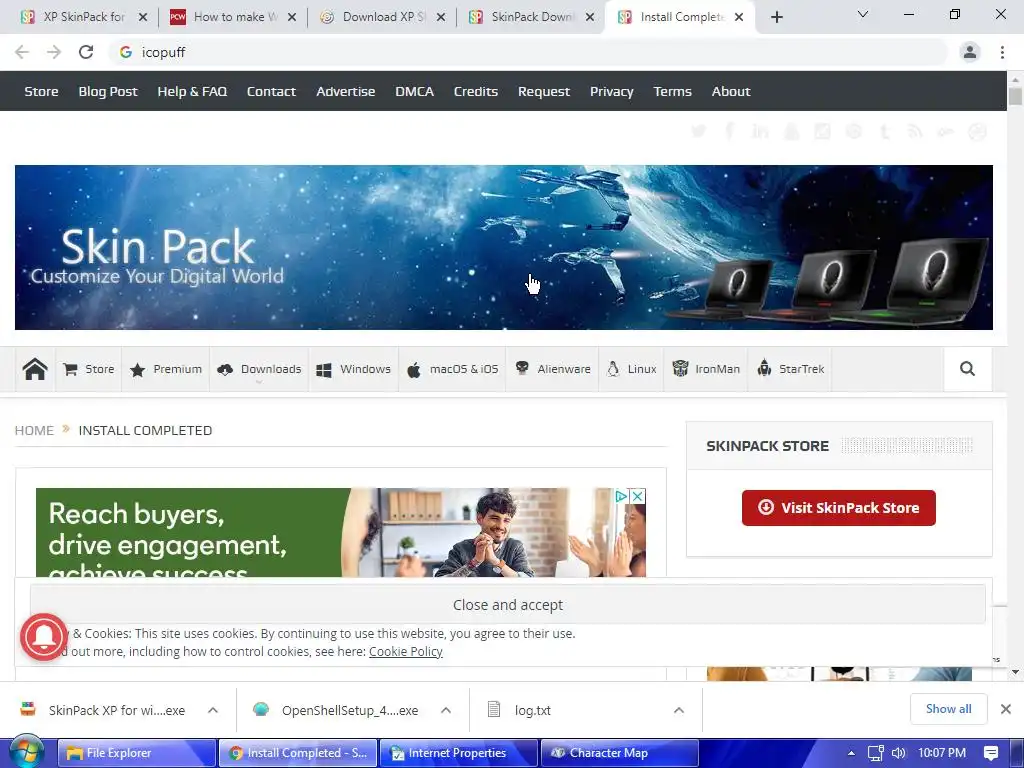Screen dimensions: 1024x768
Task: Open Store in the top menu bar
Action: coord(41,91)
